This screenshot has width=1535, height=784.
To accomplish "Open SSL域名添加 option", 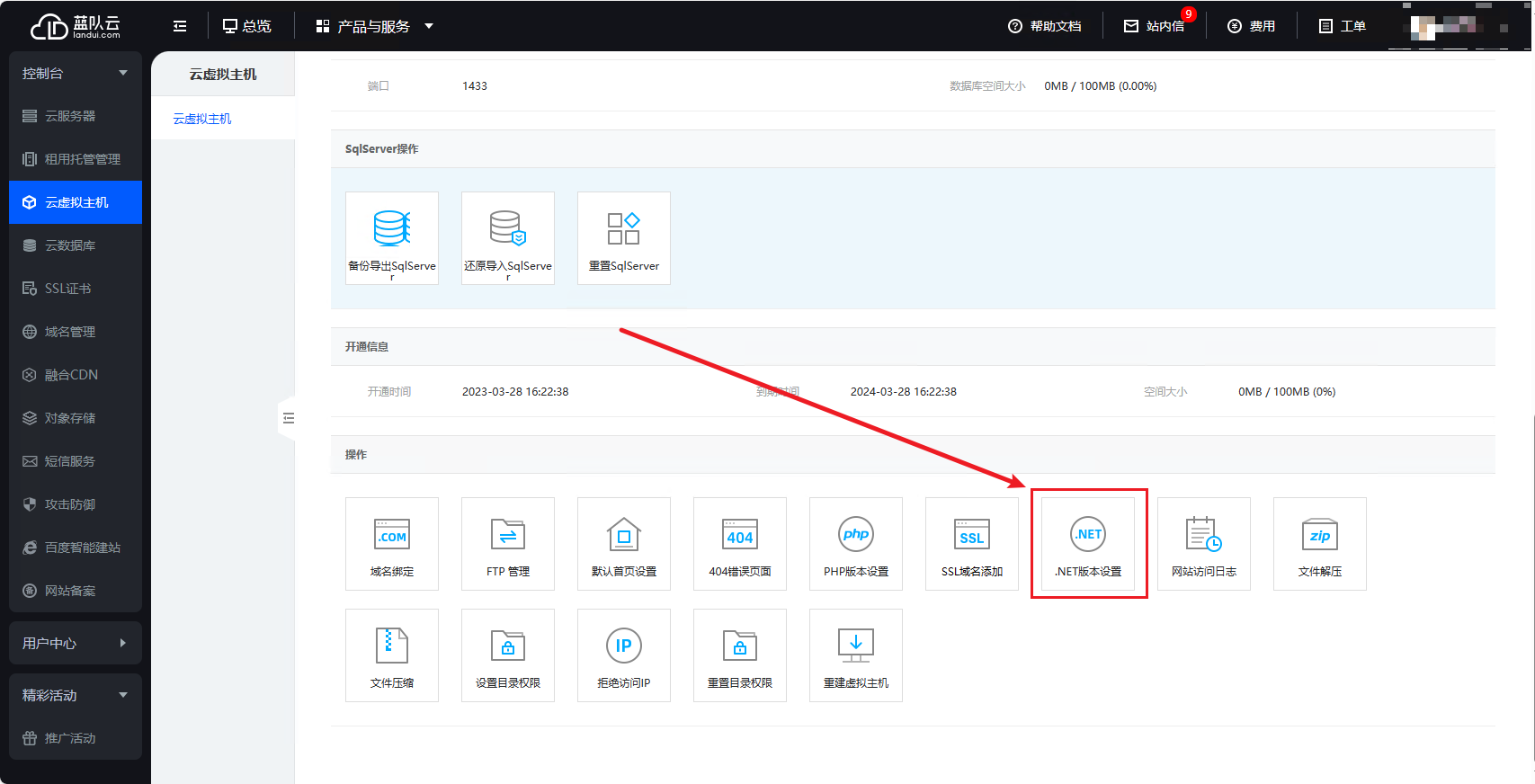I will [972, 543].
